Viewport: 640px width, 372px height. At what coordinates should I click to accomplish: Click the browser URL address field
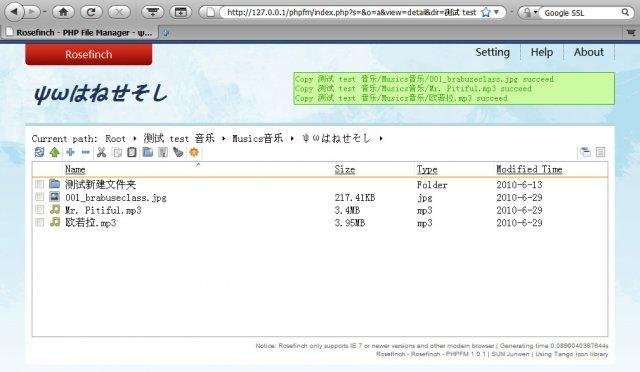351,12
